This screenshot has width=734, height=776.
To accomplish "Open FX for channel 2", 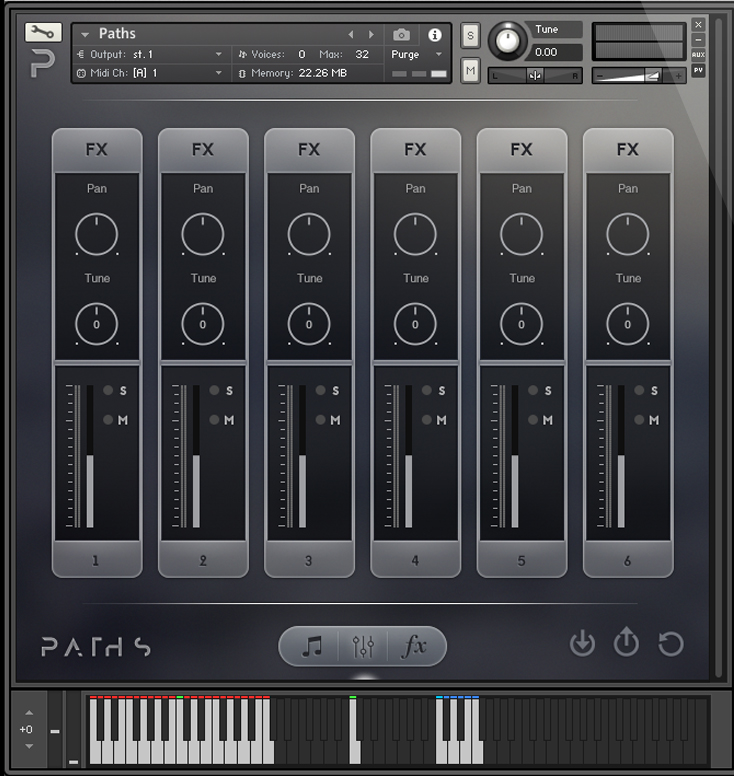I will click(203, 150).
